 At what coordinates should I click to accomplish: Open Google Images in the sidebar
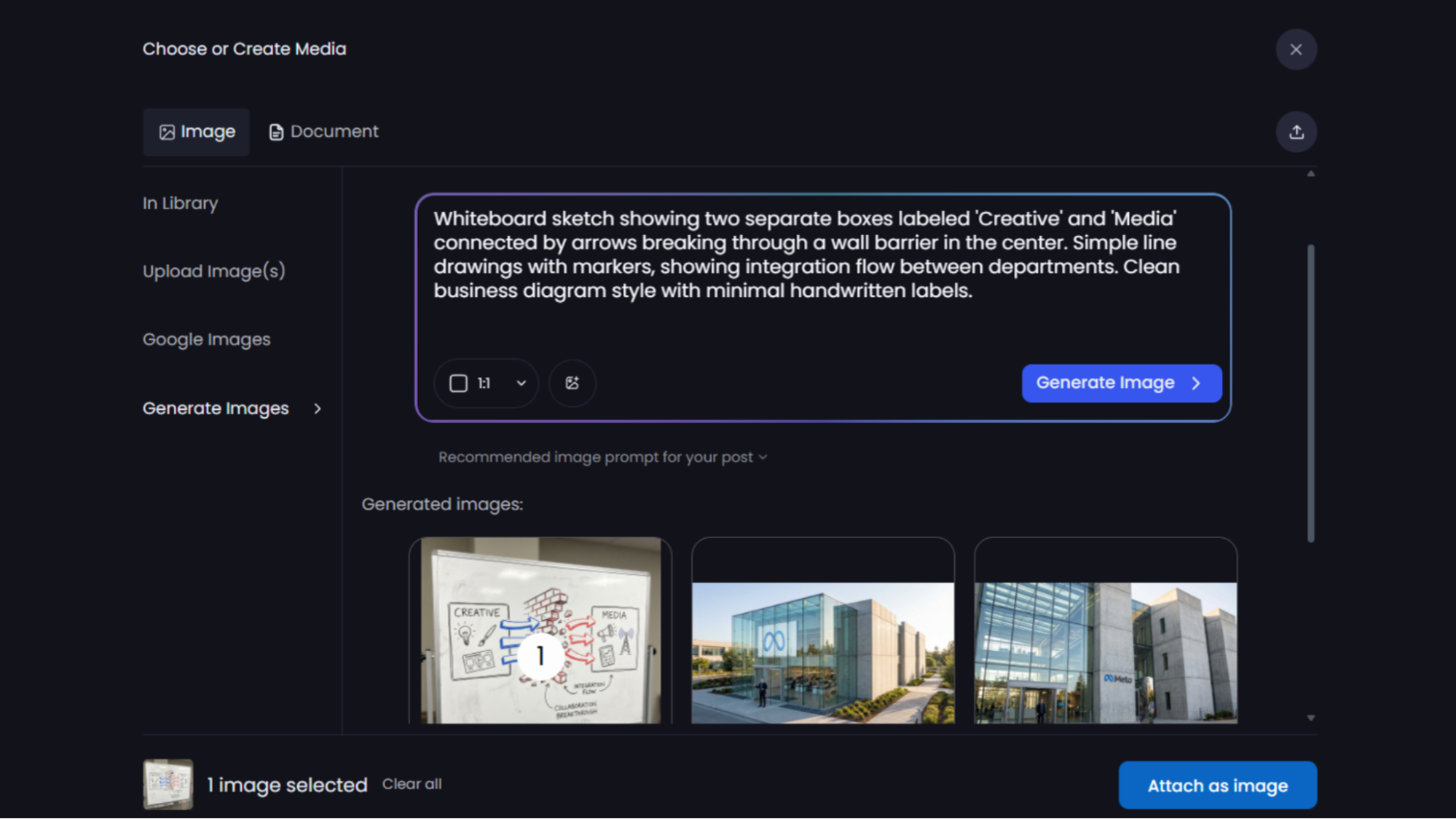206,339
